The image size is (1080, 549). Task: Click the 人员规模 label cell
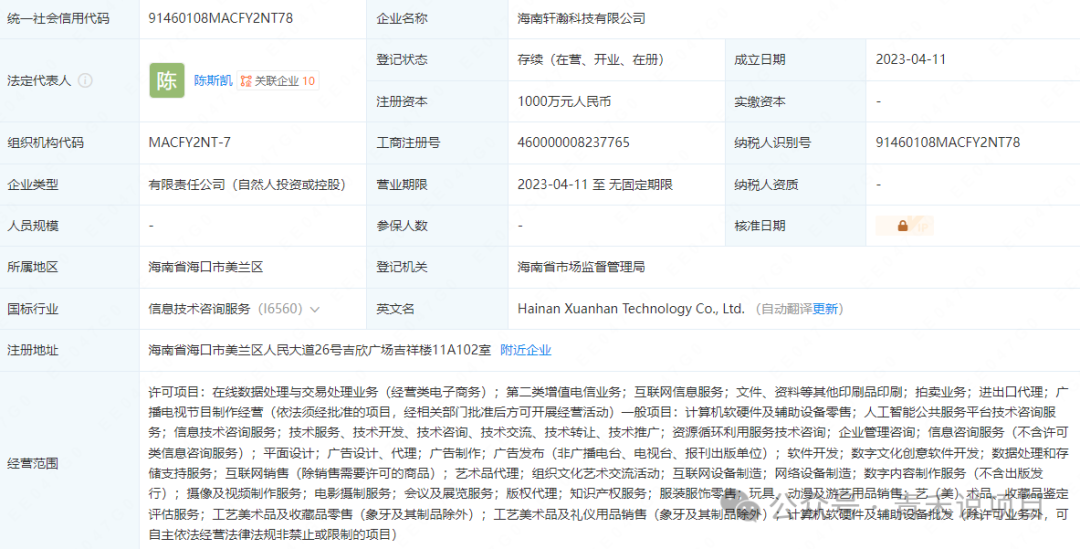tap(70, 226)
